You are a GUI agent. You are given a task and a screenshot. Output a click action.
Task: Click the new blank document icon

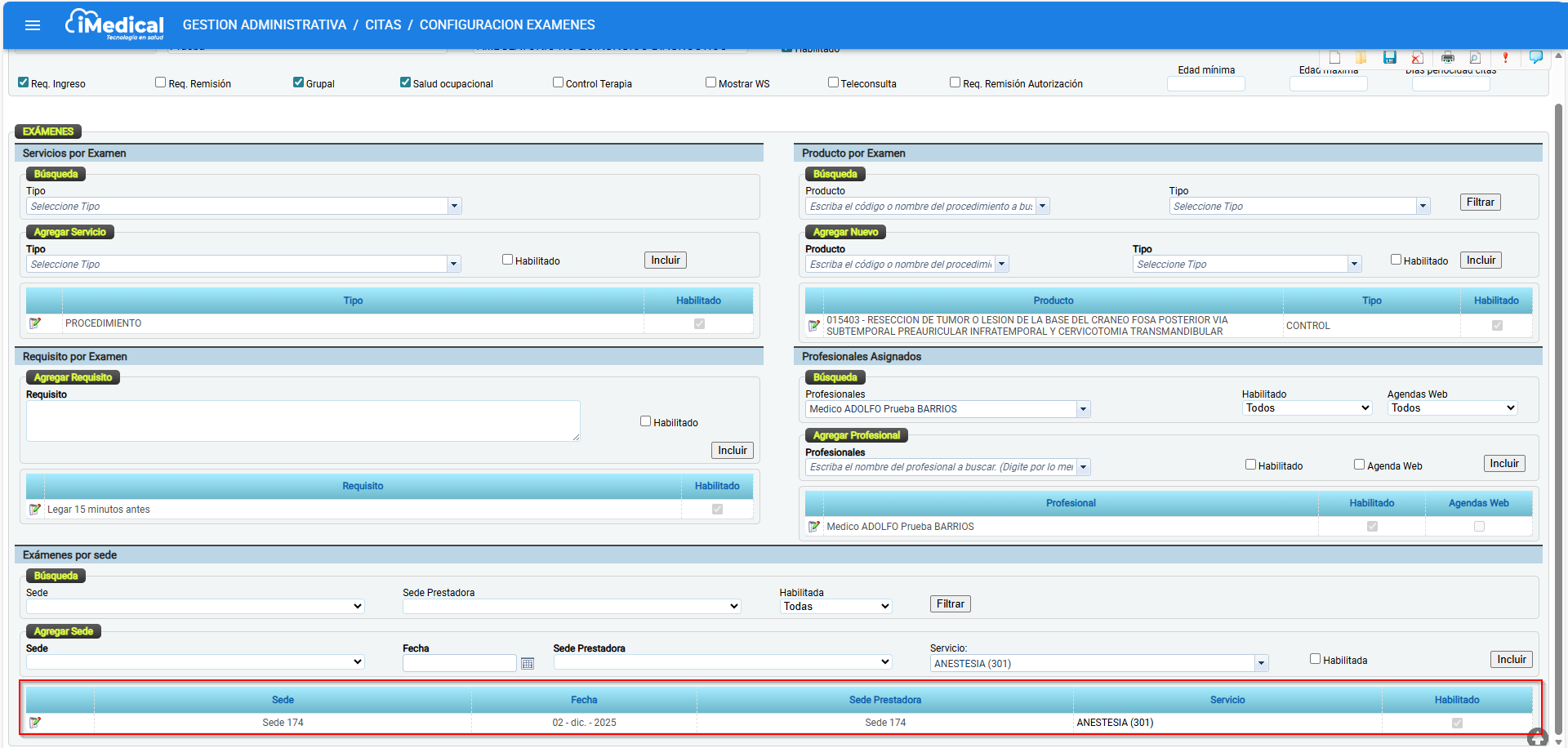(x=1334, y=57)
